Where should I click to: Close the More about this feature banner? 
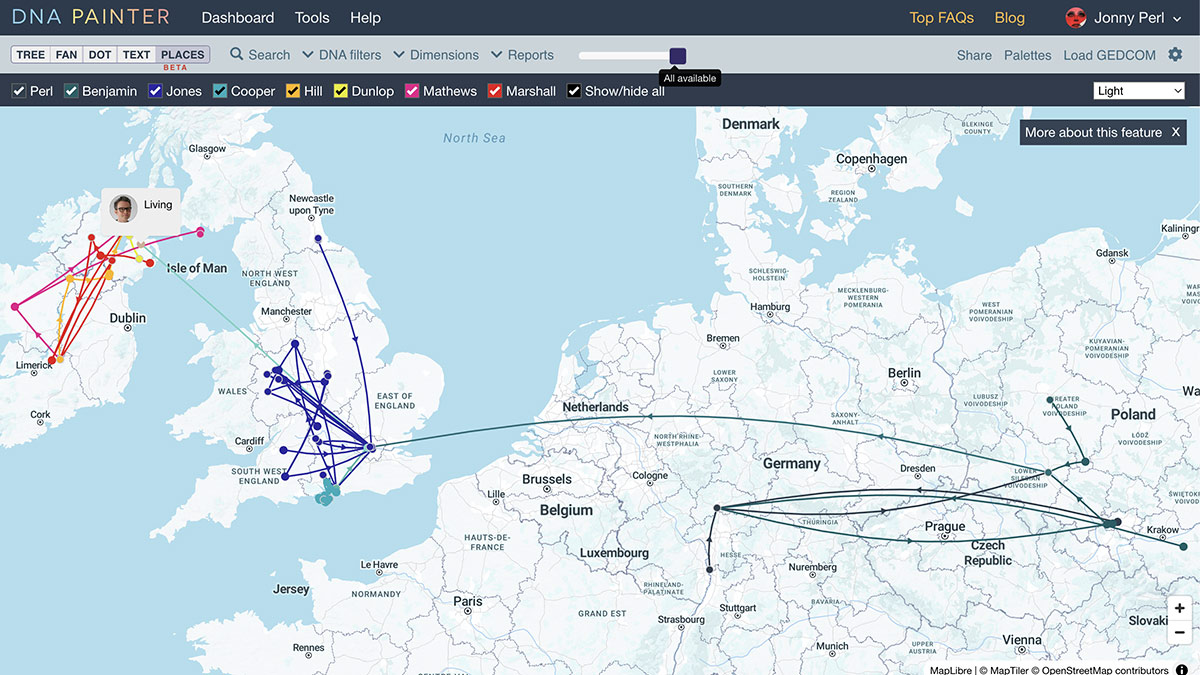pos(1176,132)
